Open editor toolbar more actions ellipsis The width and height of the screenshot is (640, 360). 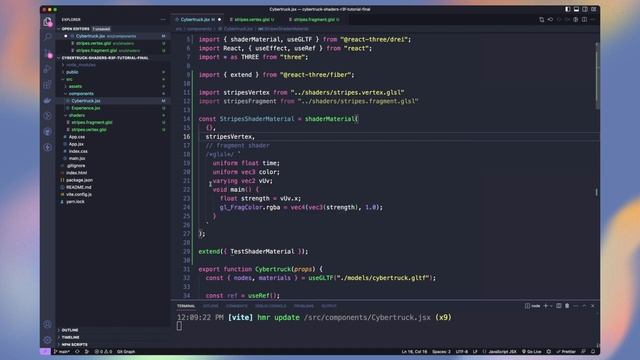tap(593, 19)
